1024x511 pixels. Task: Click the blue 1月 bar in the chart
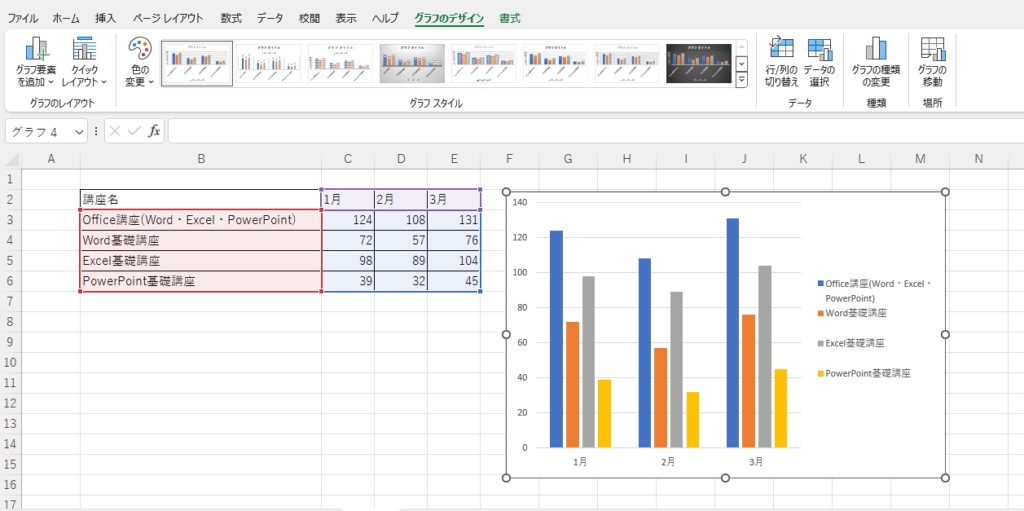[556, 338]
